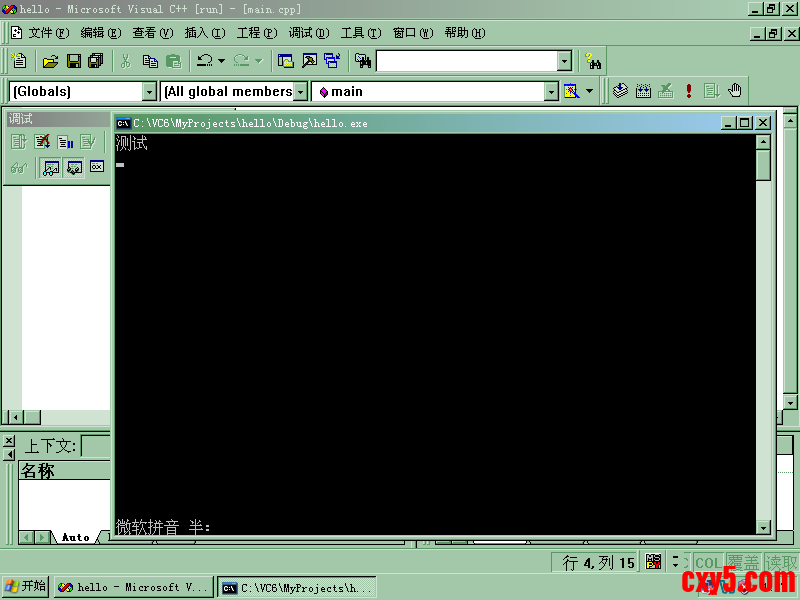
Task: Click the Cut scissors icon
Action: point(126,61)
